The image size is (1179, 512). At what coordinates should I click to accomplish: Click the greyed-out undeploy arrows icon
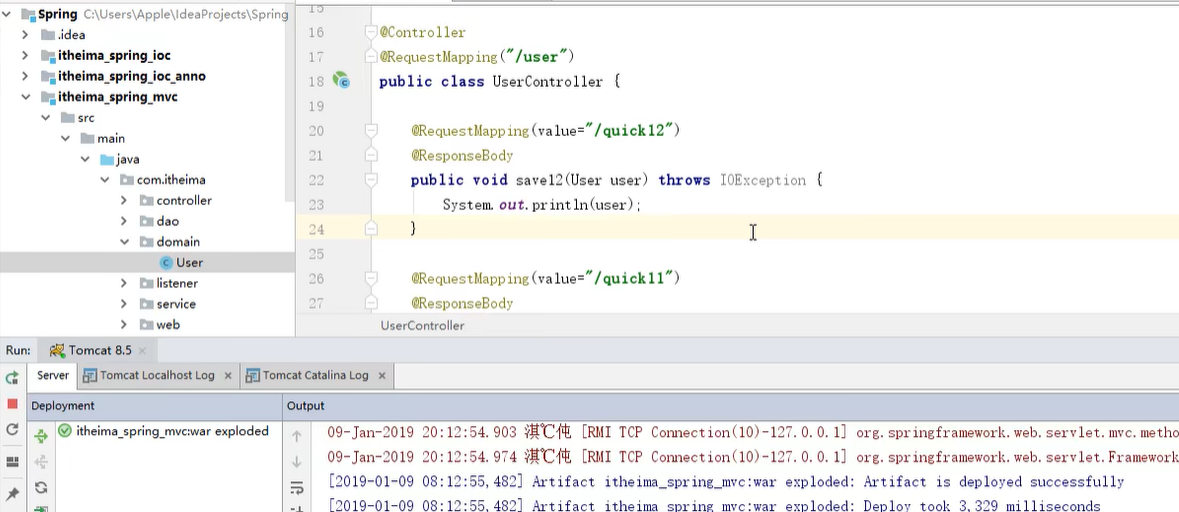coord(41,462)
